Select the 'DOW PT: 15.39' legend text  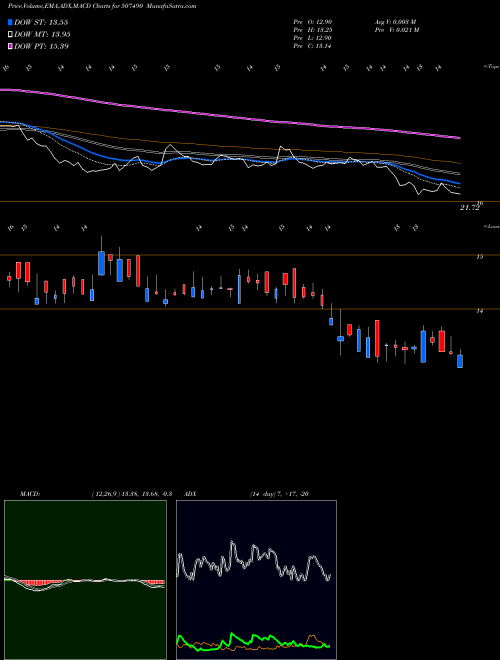point(41,46)
